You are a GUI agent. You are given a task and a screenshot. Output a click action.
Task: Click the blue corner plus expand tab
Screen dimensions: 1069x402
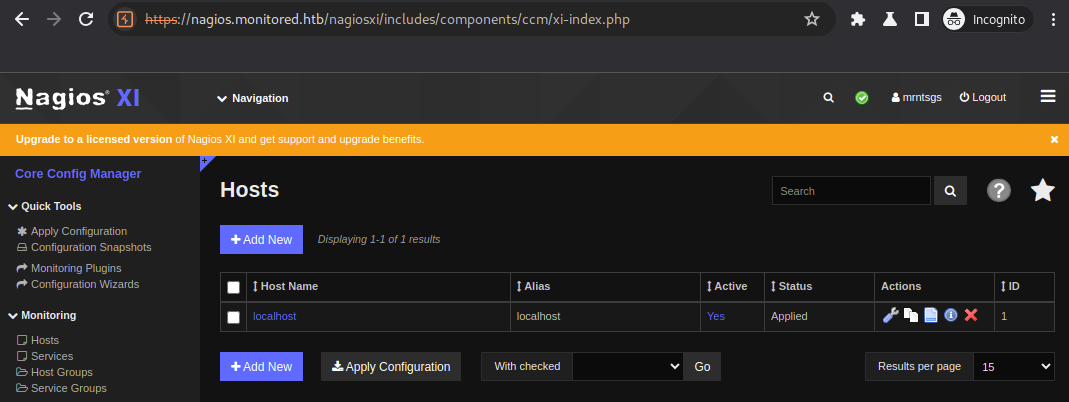205,161
